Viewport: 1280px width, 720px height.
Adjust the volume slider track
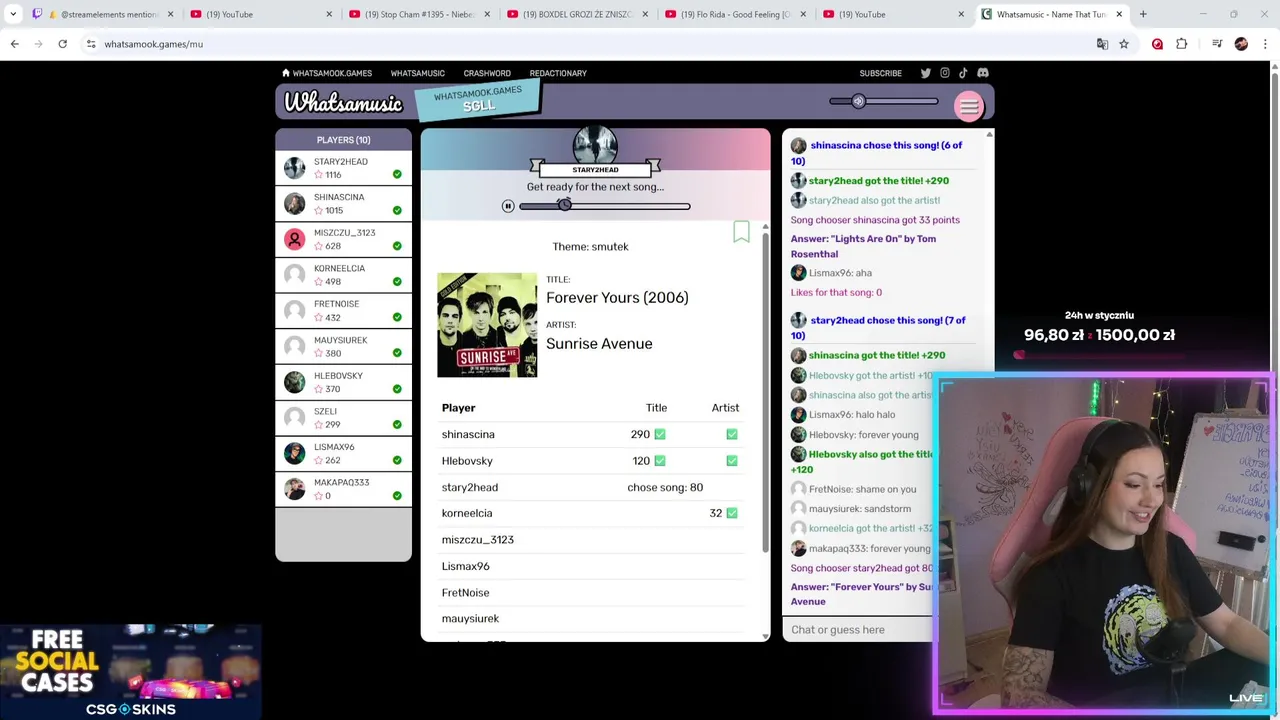(x=884, y=101)
